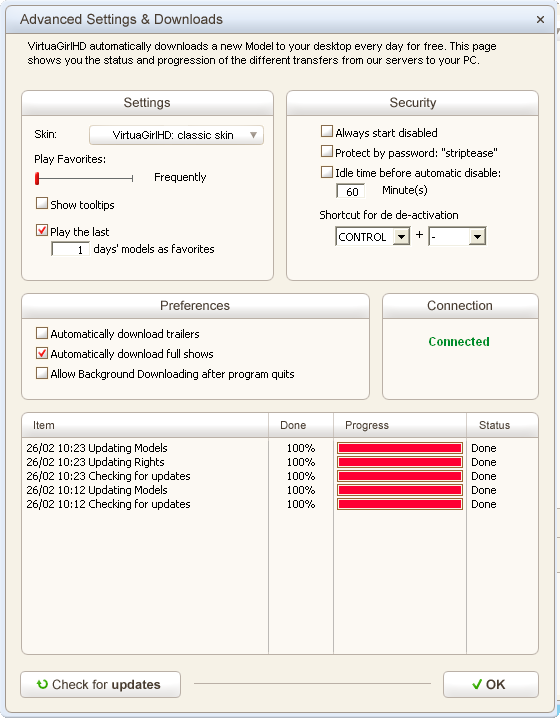Close the Advanced Settings dialog with X
560x718 pixels.
540,20
